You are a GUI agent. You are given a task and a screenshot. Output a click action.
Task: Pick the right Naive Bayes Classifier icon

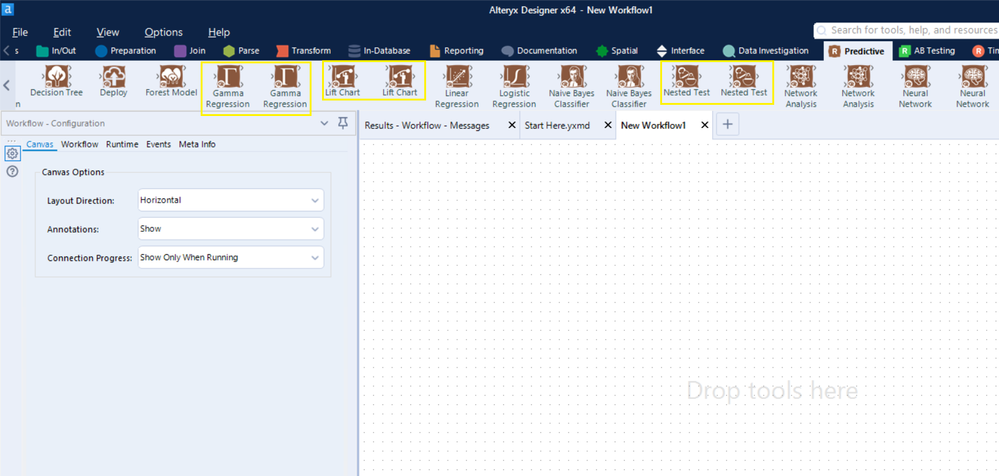pos(629,76)
